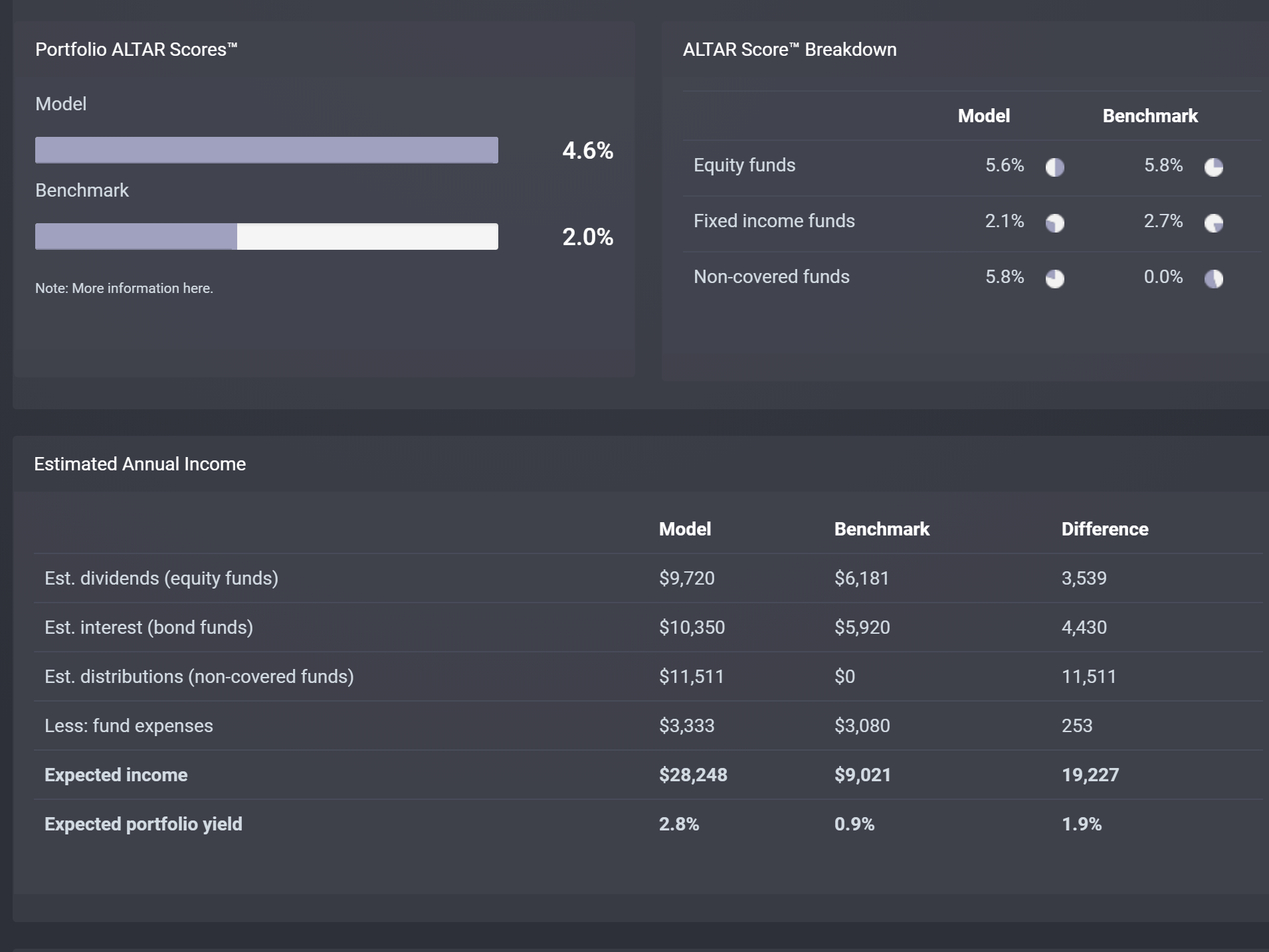Click the 'Less: fund expenses' row label
The height and width of the screenshot is (952, 1269).
click(x=129, y=726)
